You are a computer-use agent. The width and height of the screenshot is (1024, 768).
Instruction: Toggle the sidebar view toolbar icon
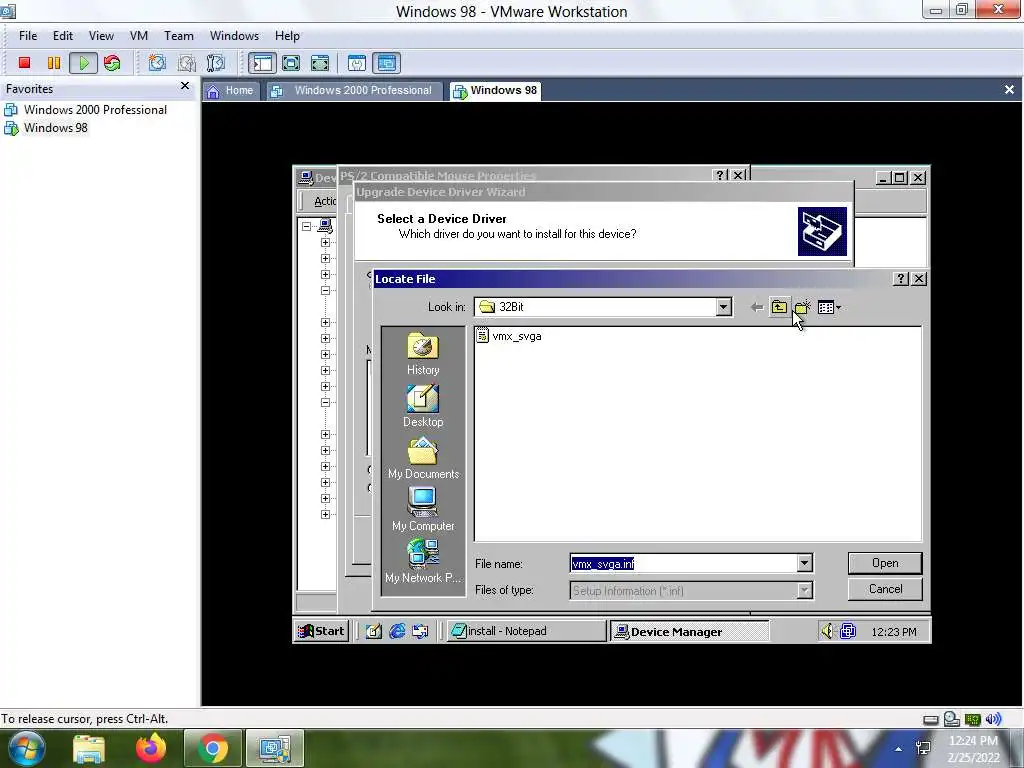[x=262, y=63]
